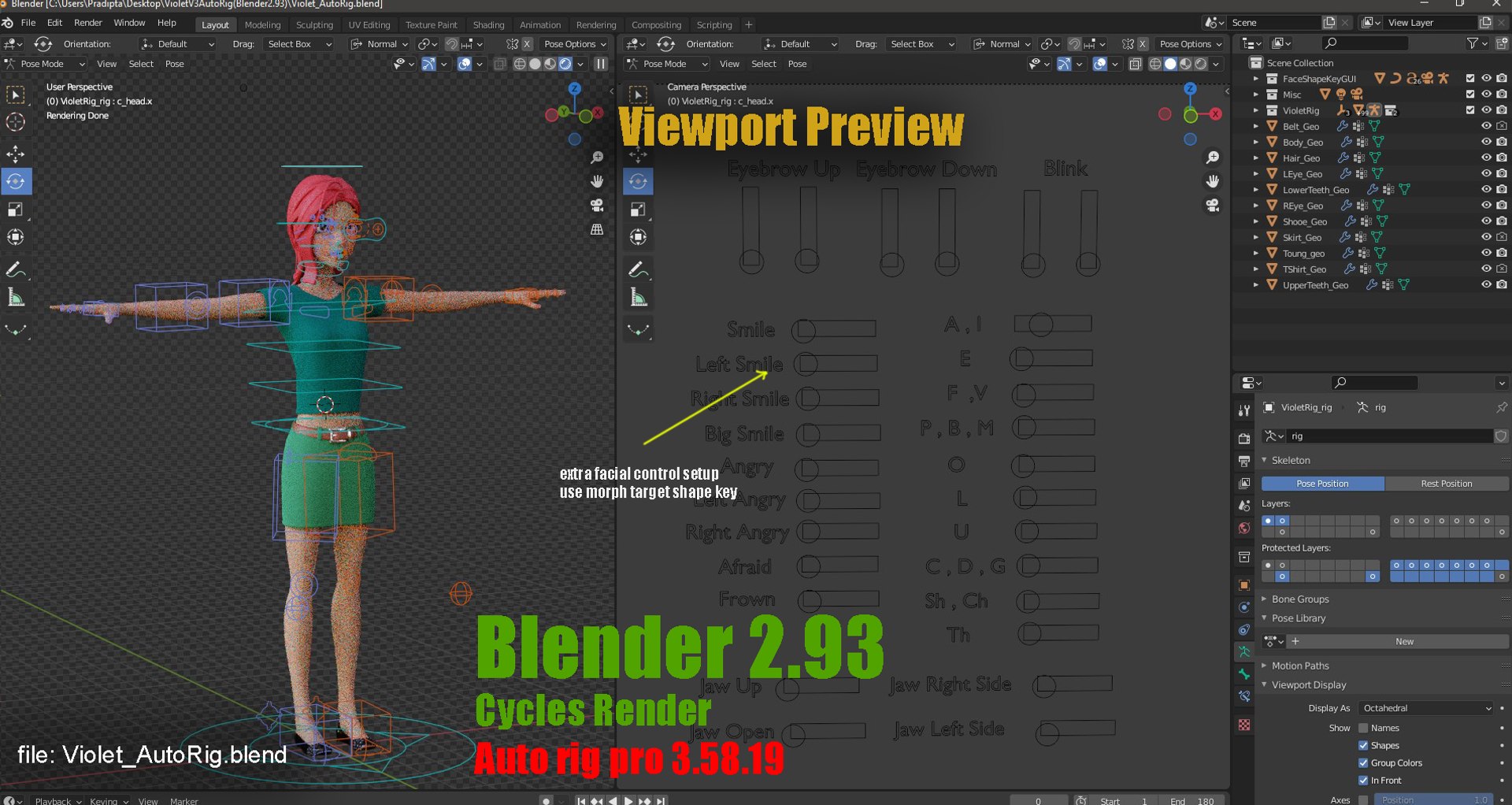Click New in Pose Library
The width and height of the screenshot is (1512, 805).
(x=1405, y=641)
